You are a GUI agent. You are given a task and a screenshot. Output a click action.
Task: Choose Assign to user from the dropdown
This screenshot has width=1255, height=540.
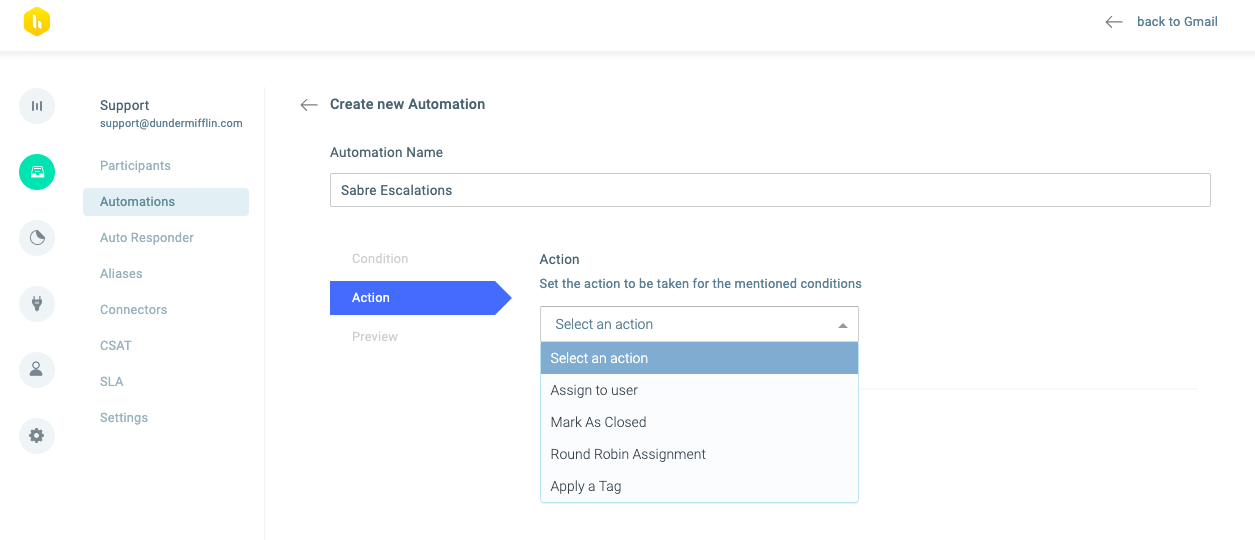tap(699, 390)
